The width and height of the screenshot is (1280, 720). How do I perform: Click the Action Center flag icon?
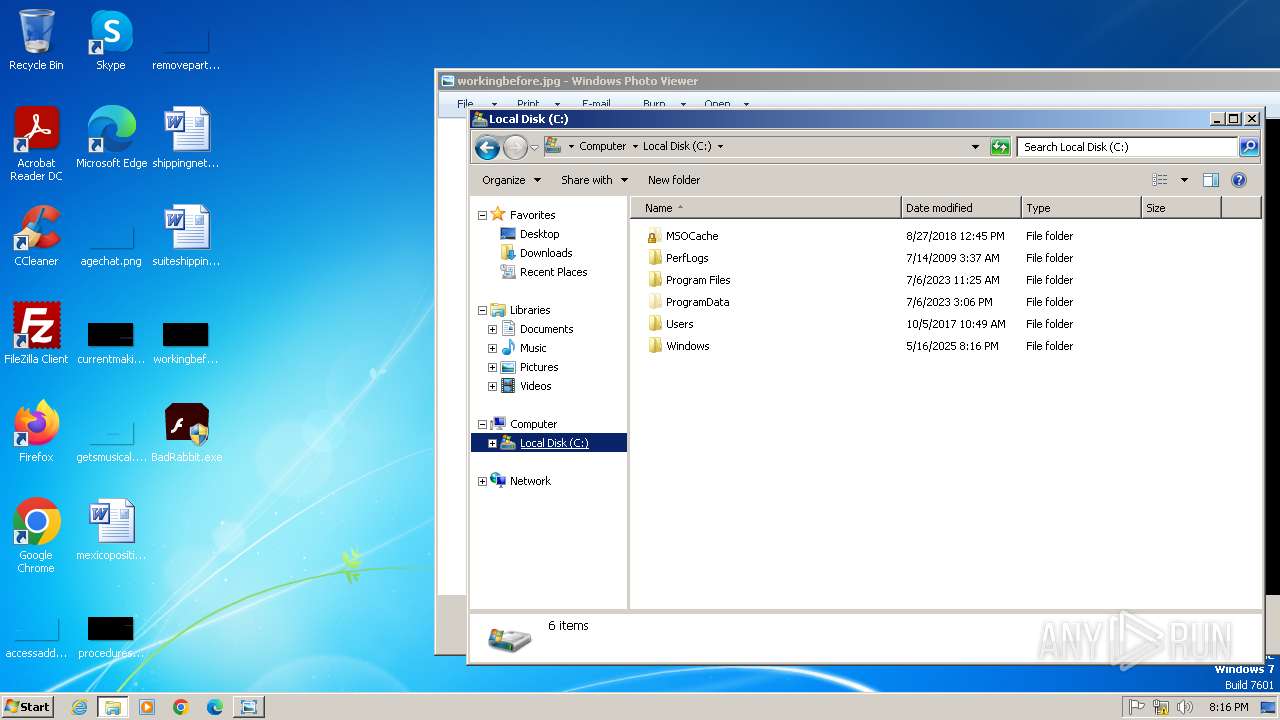1137,707
